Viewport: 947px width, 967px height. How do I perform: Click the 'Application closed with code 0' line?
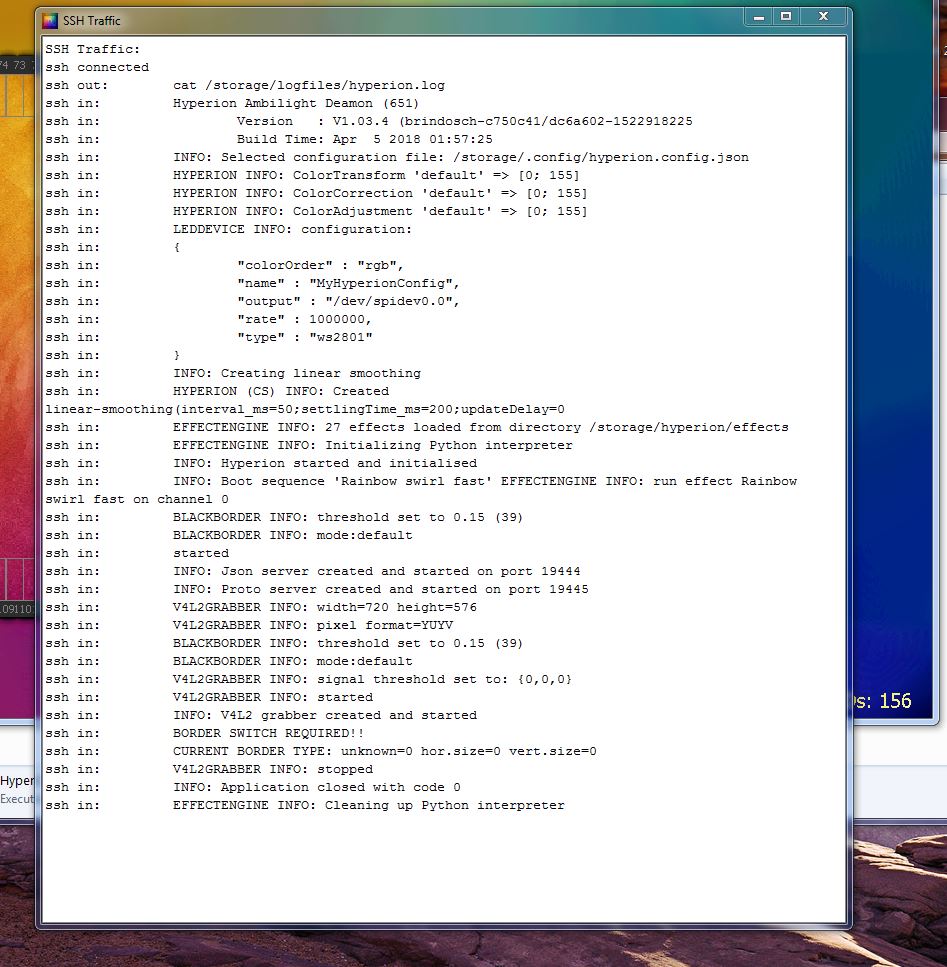(x=316, y=787)
